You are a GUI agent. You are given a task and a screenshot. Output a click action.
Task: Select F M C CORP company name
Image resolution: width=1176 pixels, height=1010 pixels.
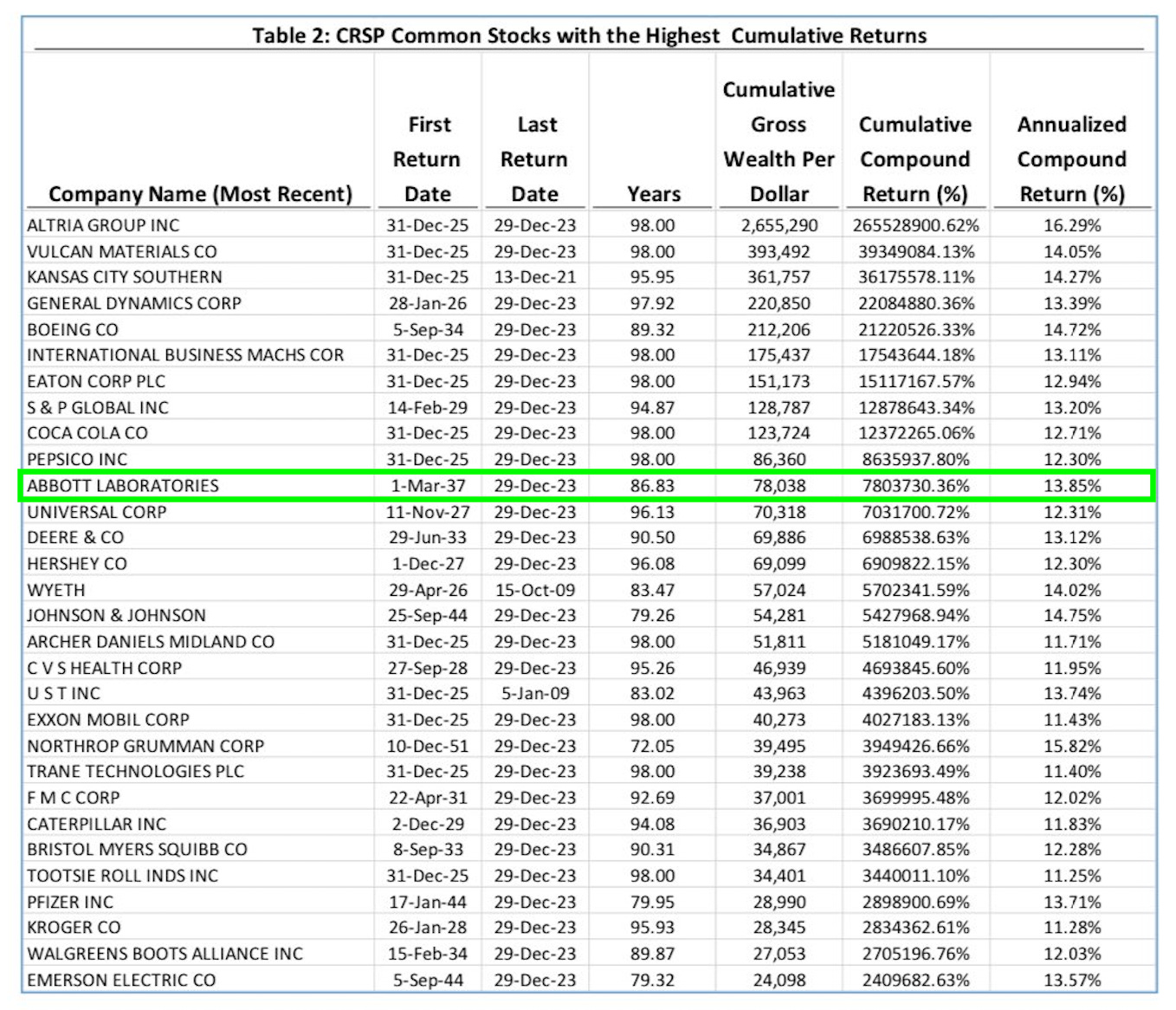pos(74,798)
